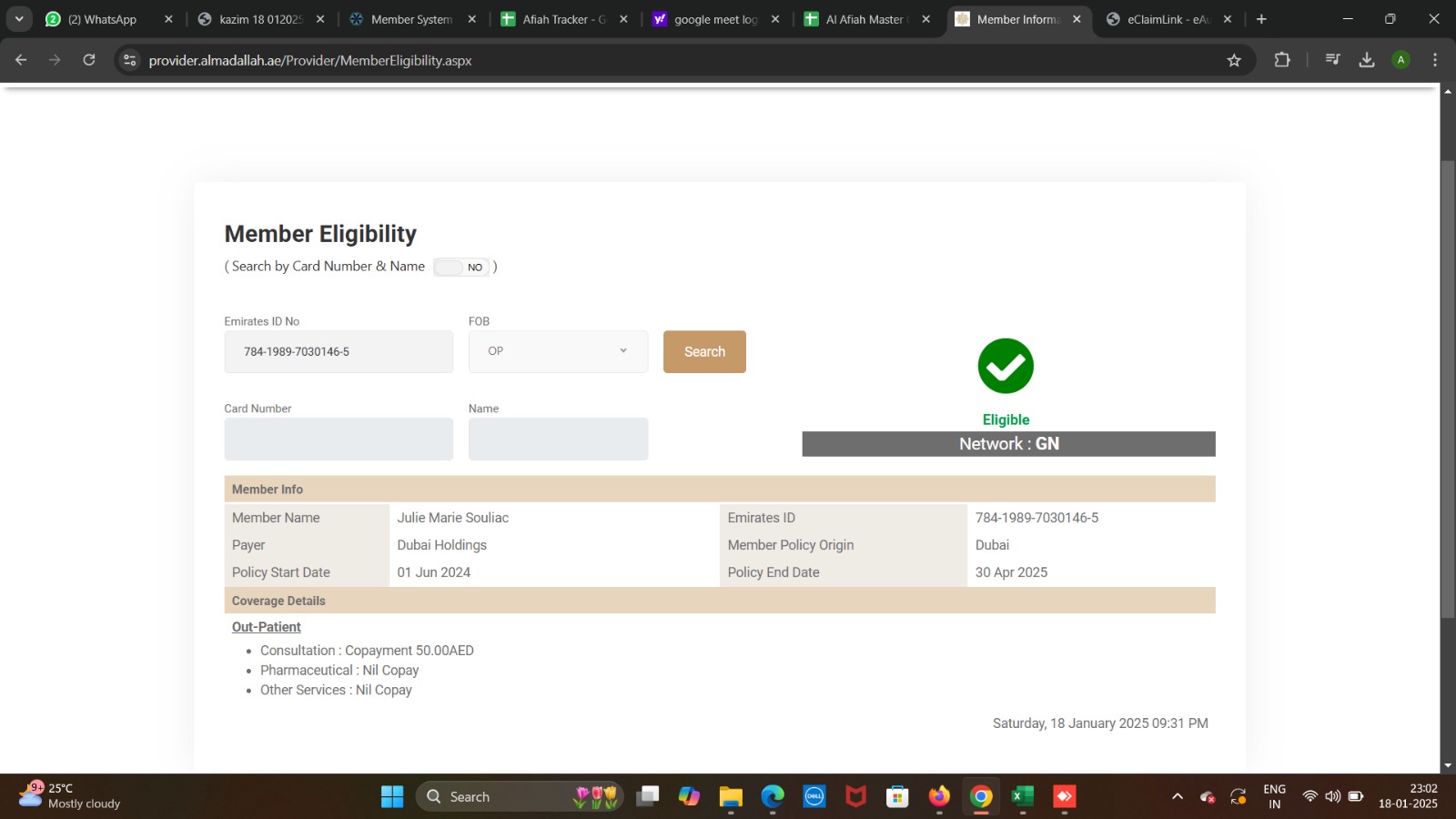
Task: Open Microsoft Edge from the taskbar
Action: 773,796
